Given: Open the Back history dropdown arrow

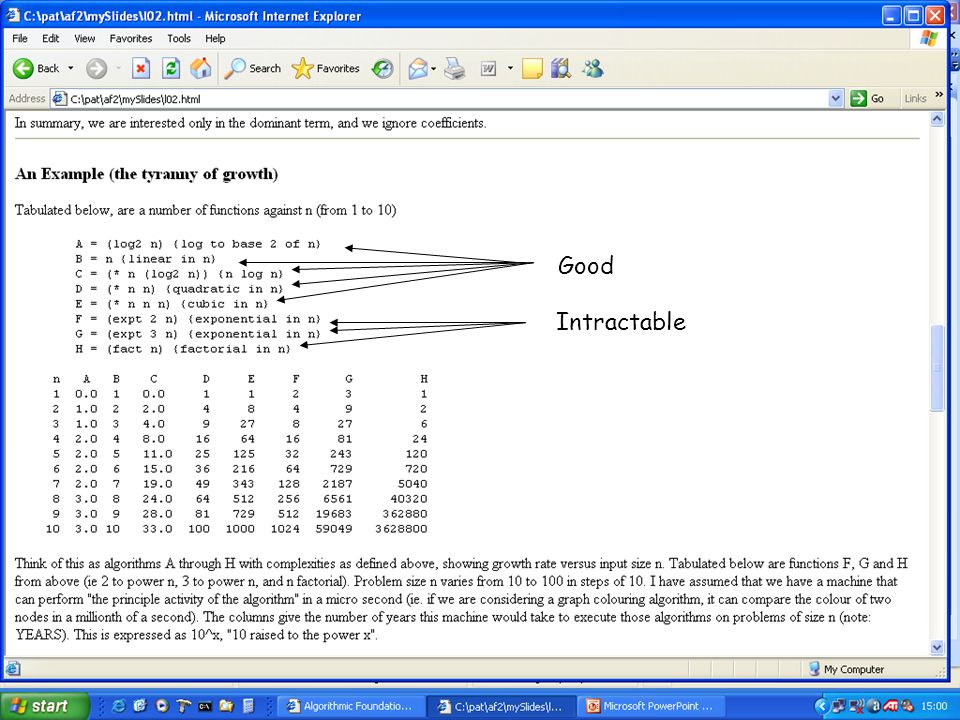Looking at the screenshot, I should (70, 68).
